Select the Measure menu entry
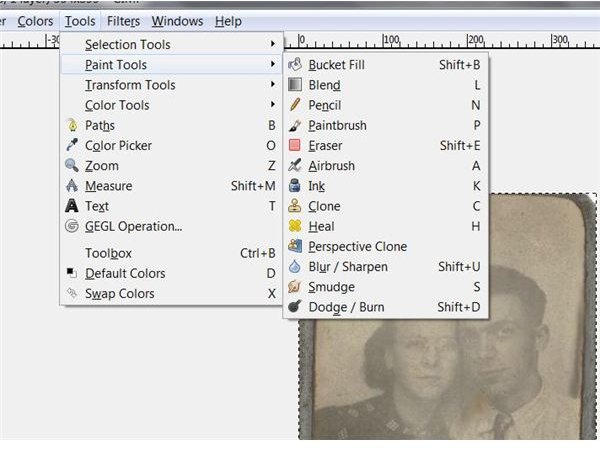Image resolution: width=600 pixels, height=450 pixels. 171,186
